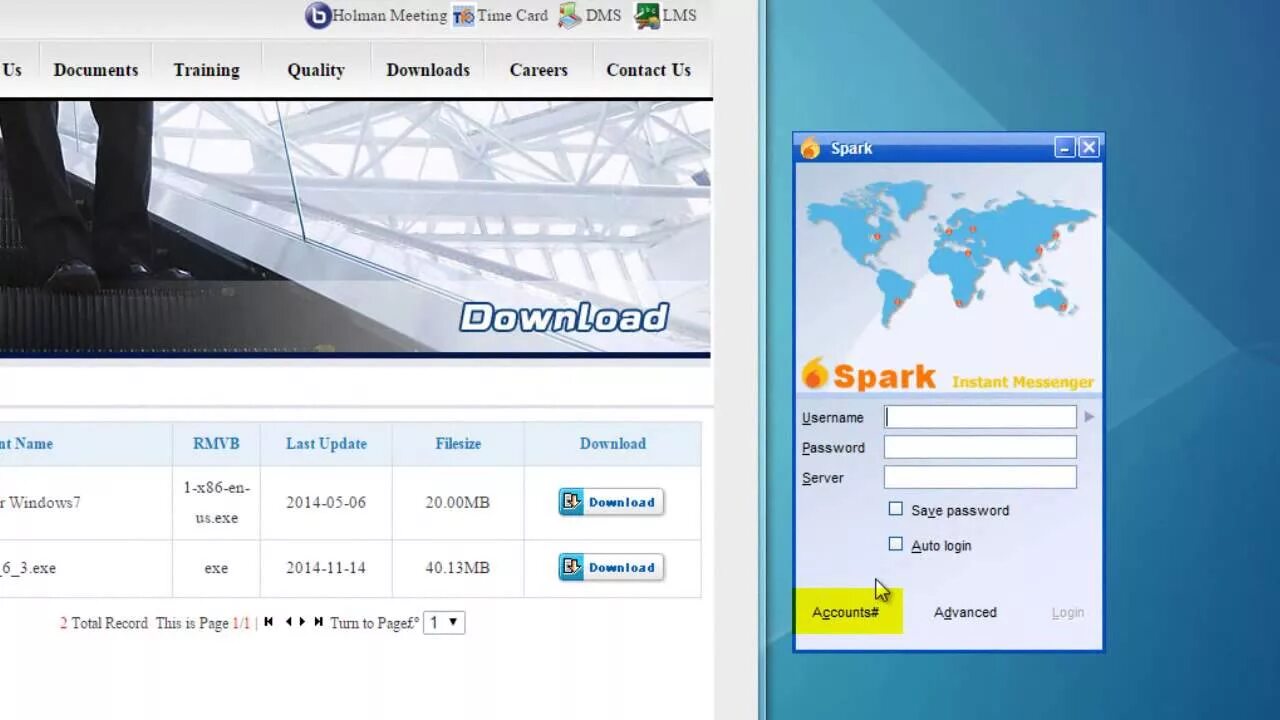Click the Advanced button in Spark
The image size is (1280, 720).
965,612
